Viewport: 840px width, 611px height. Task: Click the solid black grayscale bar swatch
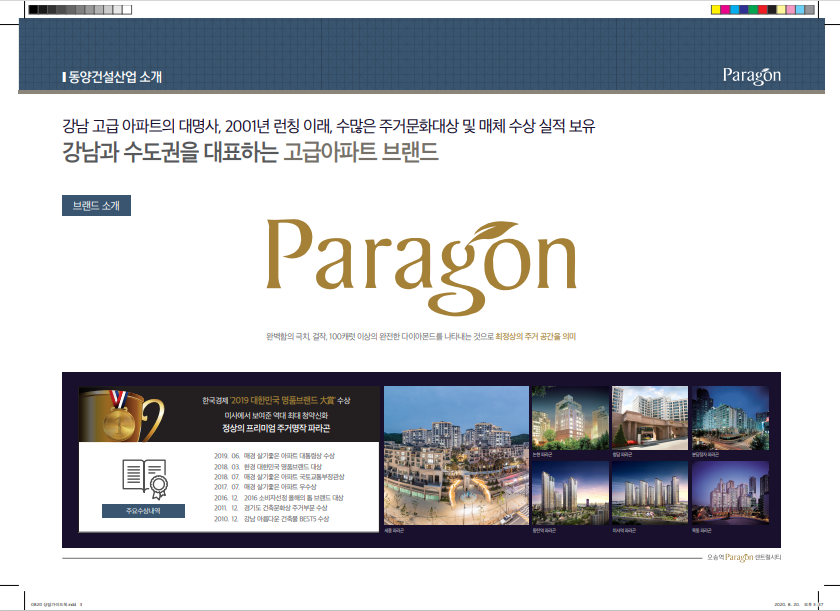[33, 10]
